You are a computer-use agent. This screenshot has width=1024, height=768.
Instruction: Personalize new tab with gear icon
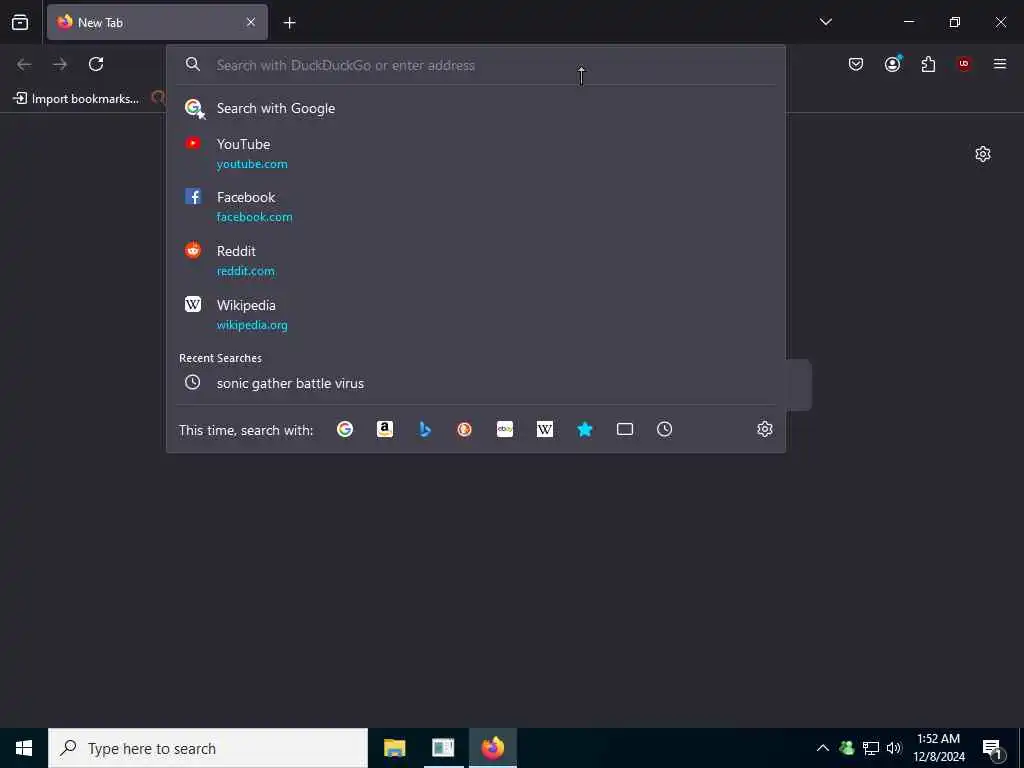tap(983, 154)
